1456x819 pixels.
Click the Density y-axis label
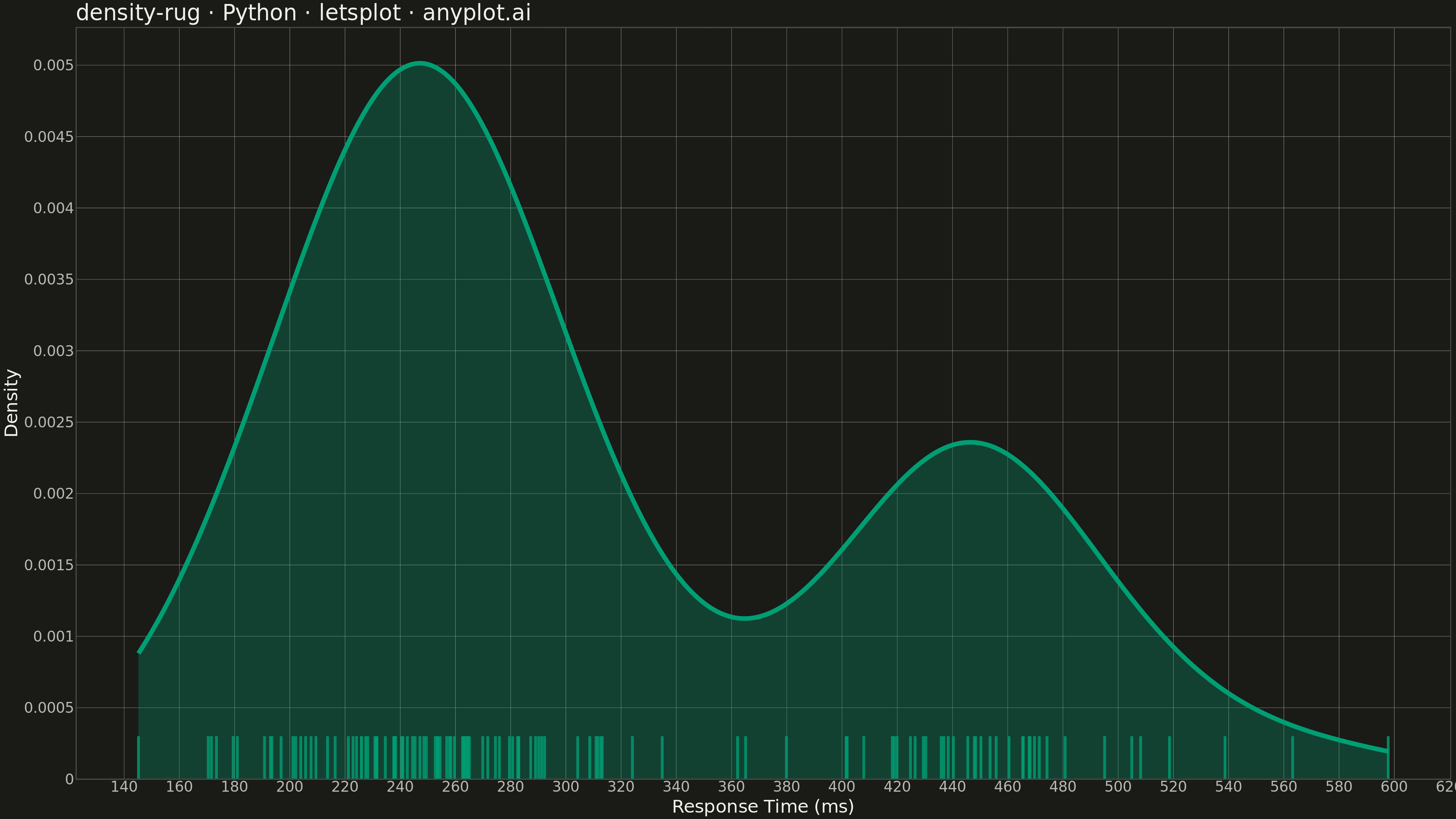[x=11, y=403]
